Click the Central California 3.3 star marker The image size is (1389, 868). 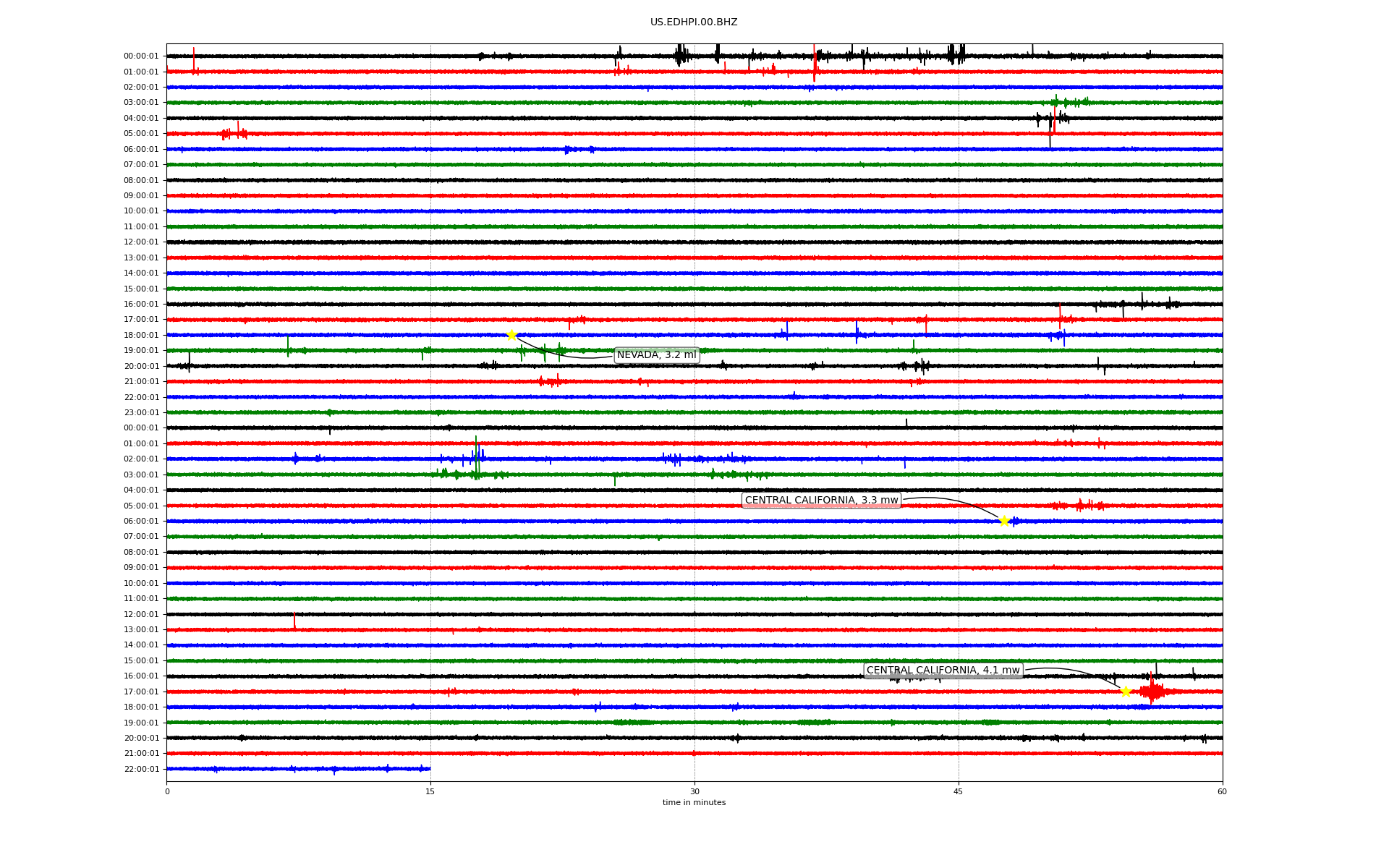(x=1004, y=521)
